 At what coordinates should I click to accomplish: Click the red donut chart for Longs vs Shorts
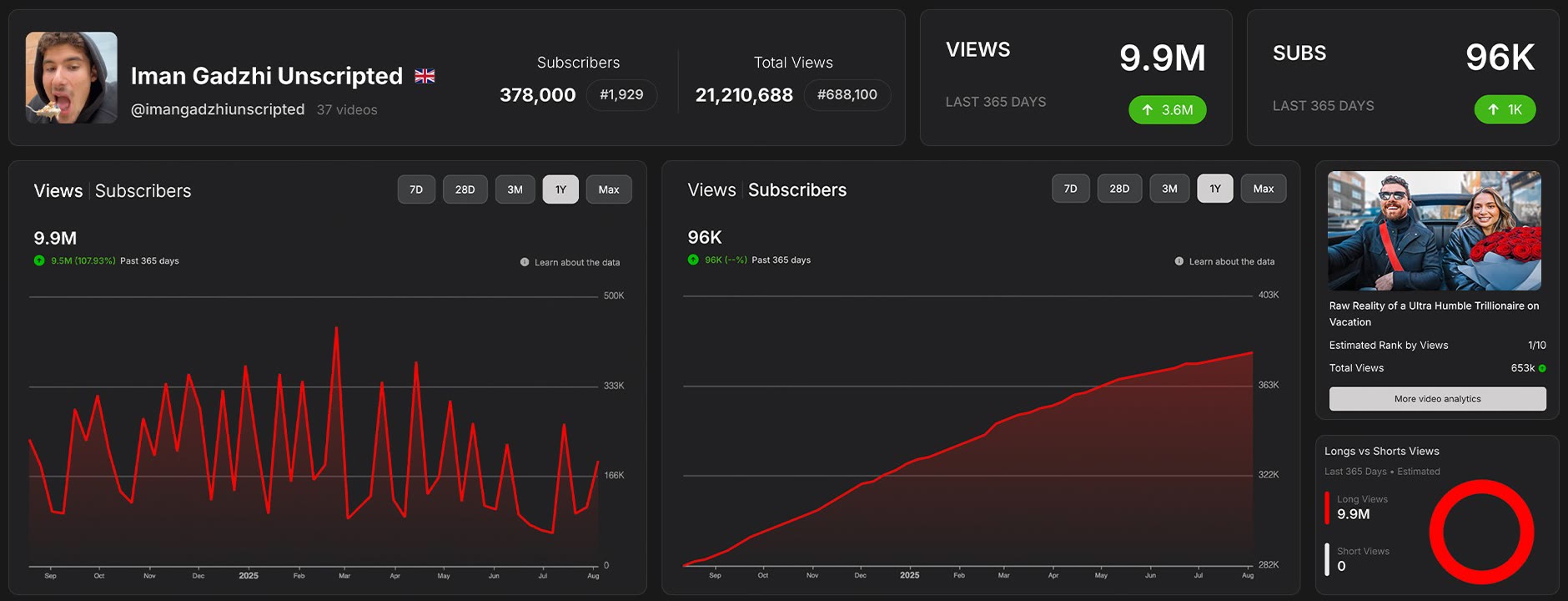tap(1482, 532)
